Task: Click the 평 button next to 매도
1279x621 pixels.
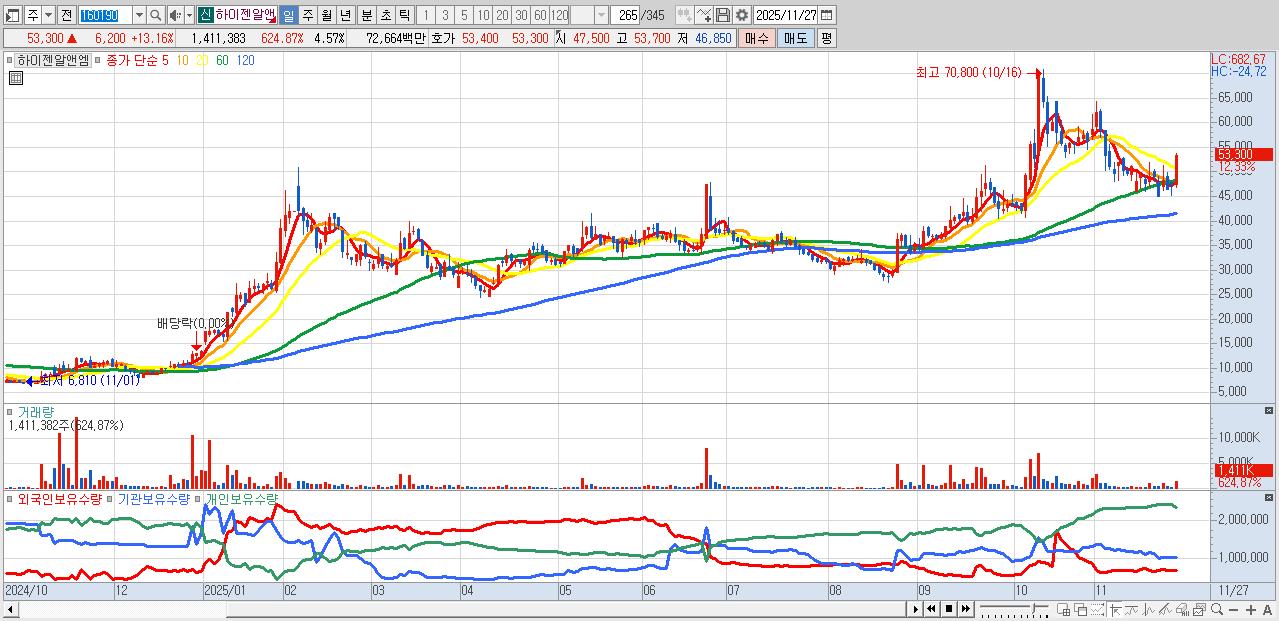Action: point(826,38)
